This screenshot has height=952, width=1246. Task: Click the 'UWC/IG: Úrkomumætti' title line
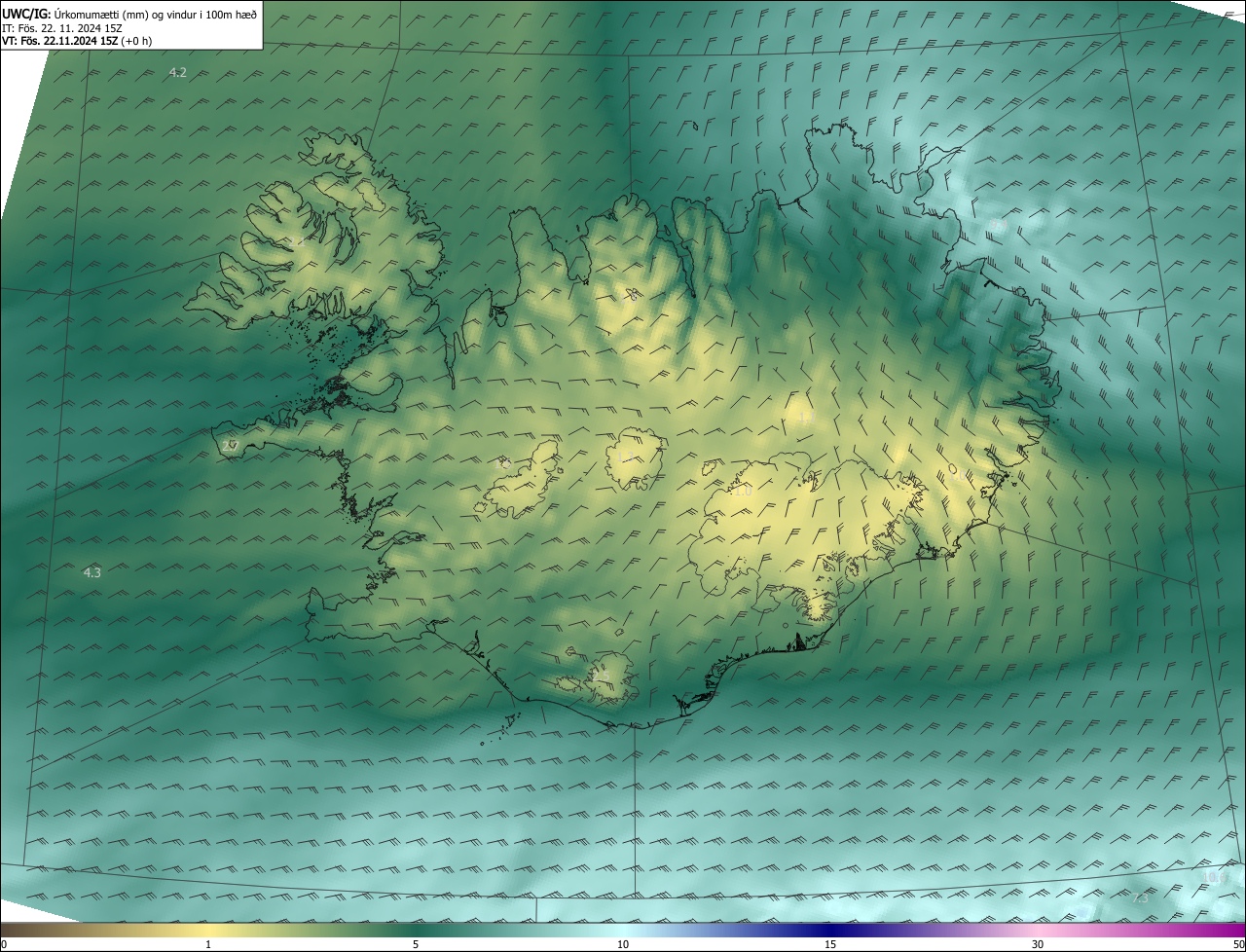[129, 14]
